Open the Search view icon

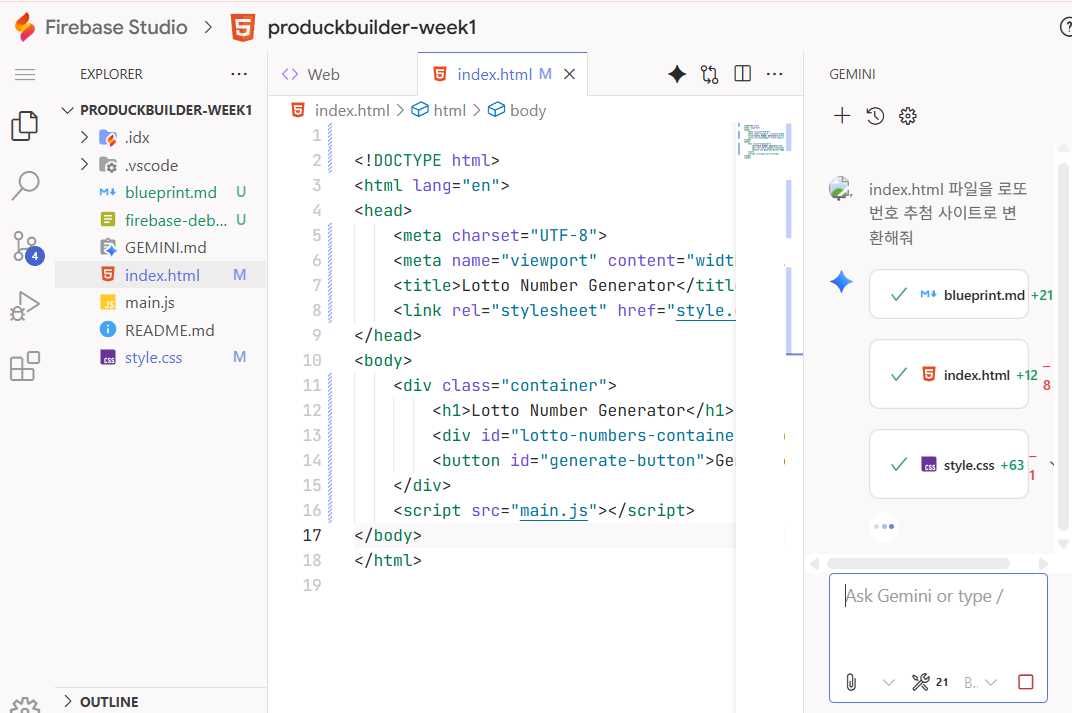click(25, 185)
